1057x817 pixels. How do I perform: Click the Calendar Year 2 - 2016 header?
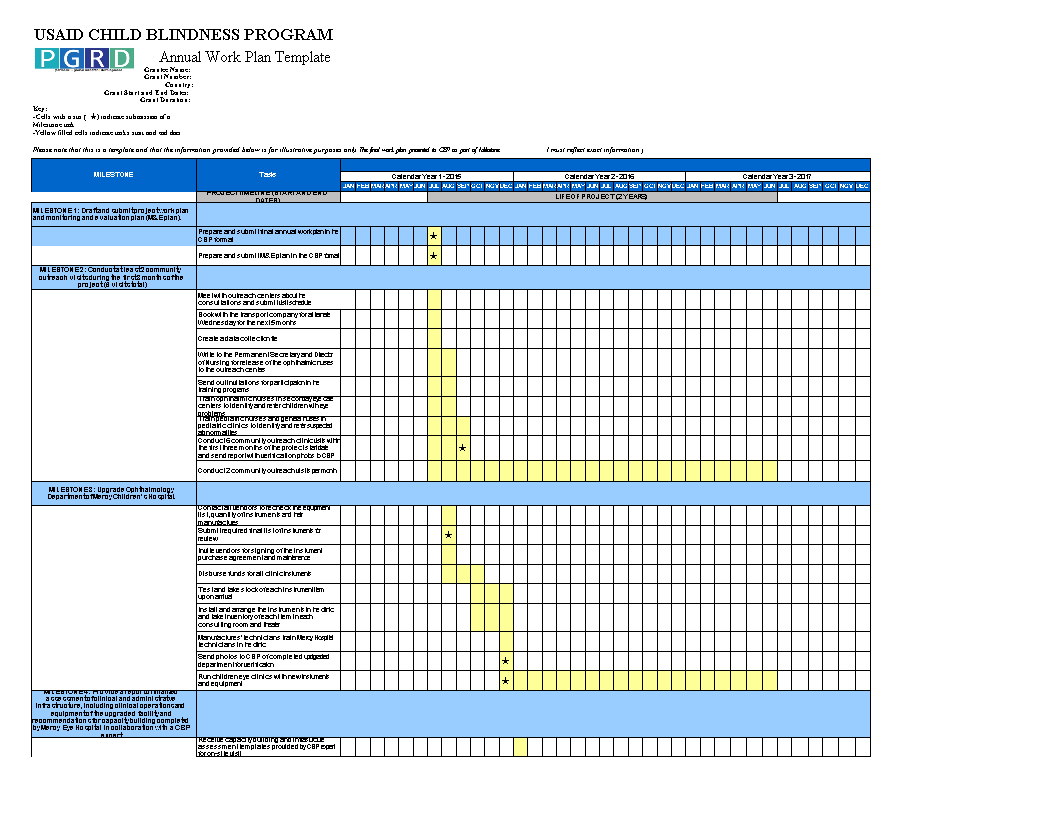(x=600, y=176)
